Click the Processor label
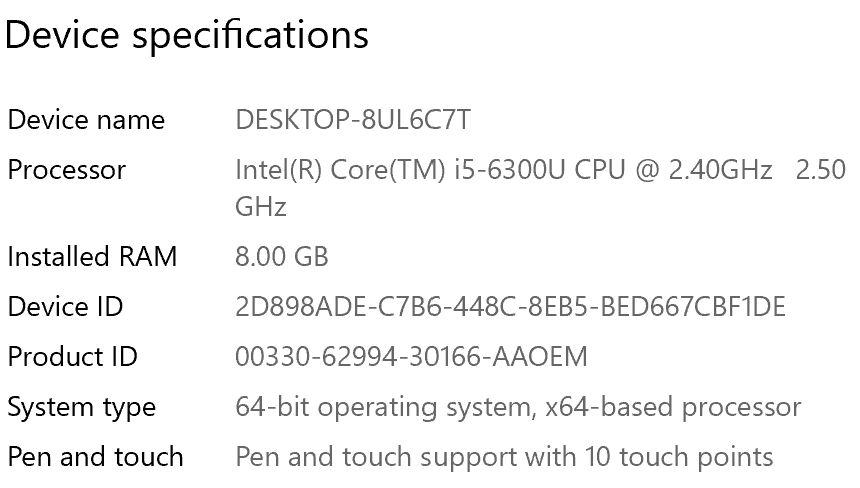This screenshot has width=860, height=488. click(67, 170)
